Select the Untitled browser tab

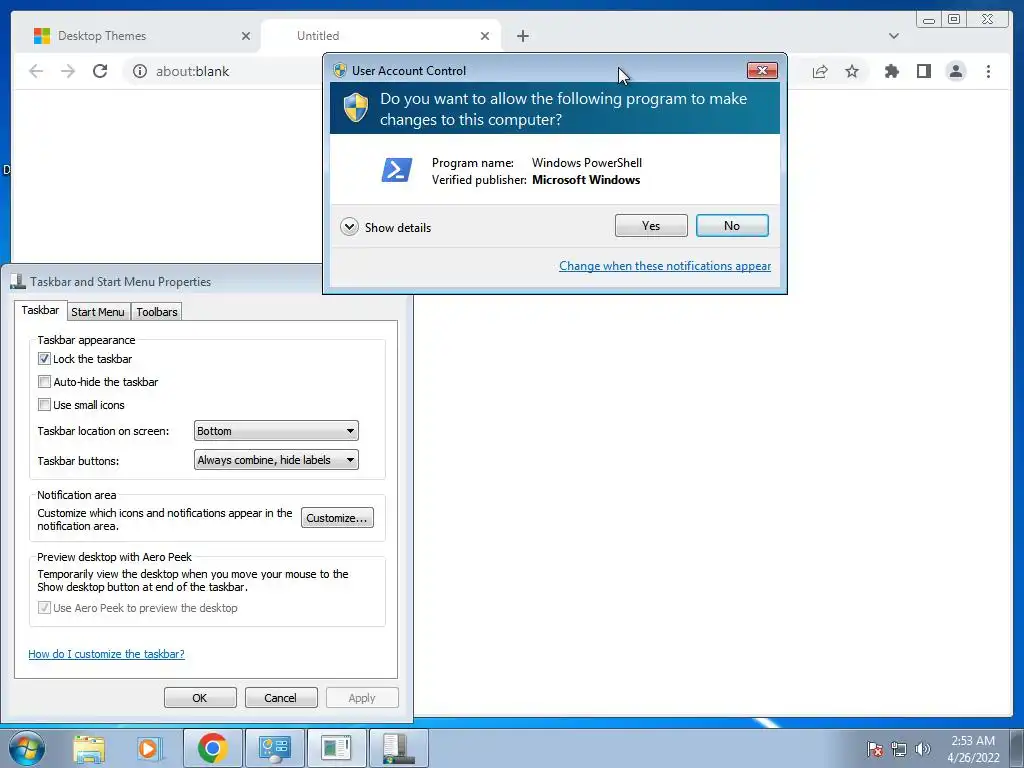click(x=379, y=36)
